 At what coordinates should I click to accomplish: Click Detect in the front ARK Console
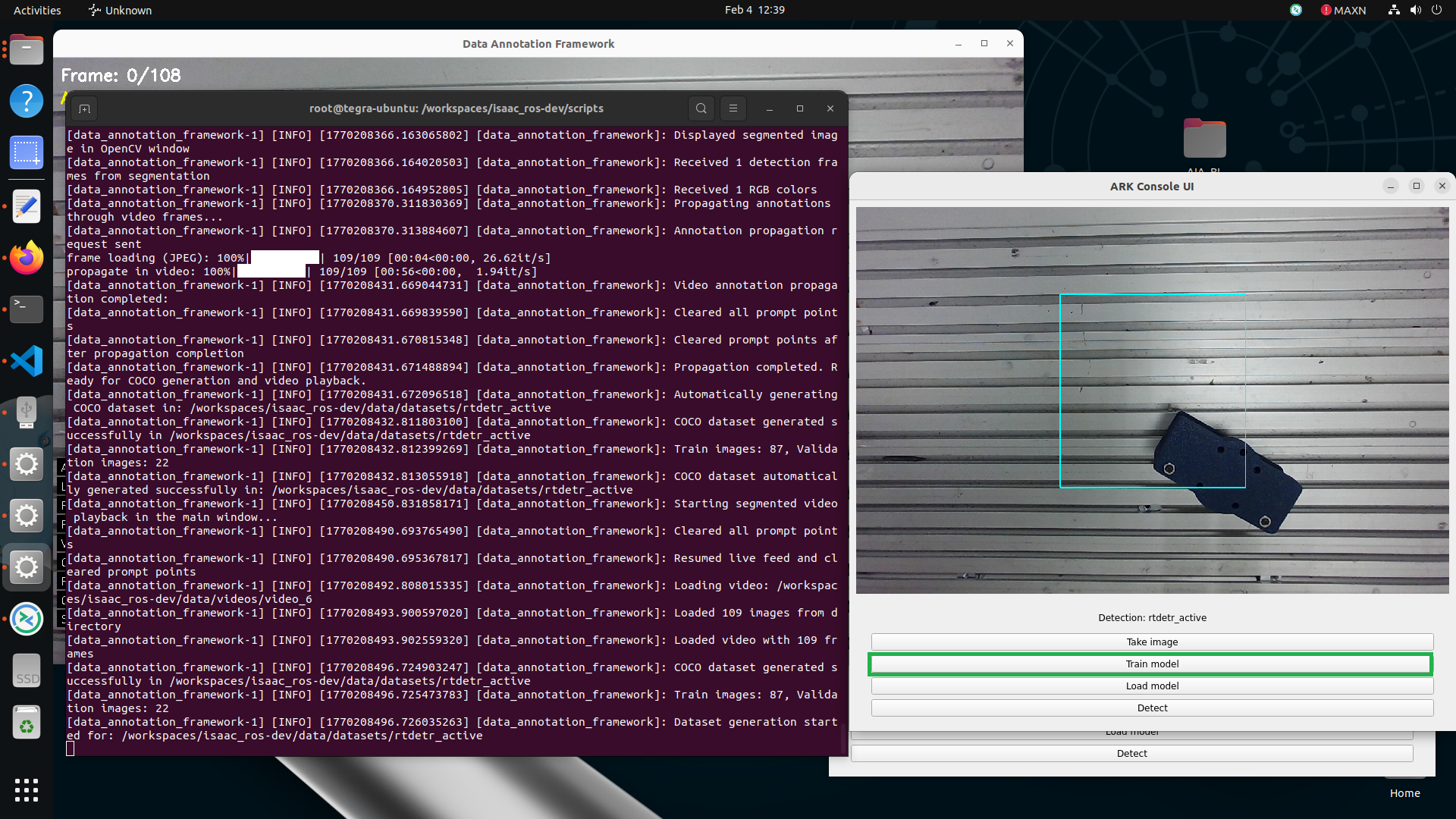[1152, 708]
